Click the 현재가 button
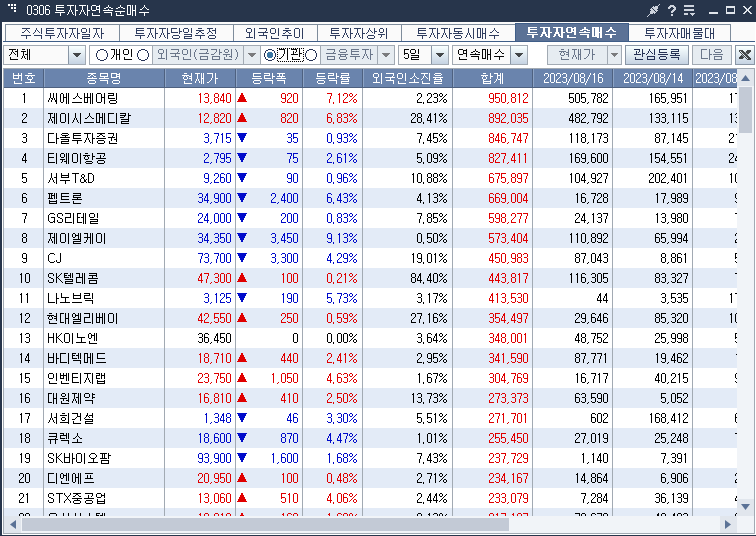 pyautogui.click(x=577, y=55)
